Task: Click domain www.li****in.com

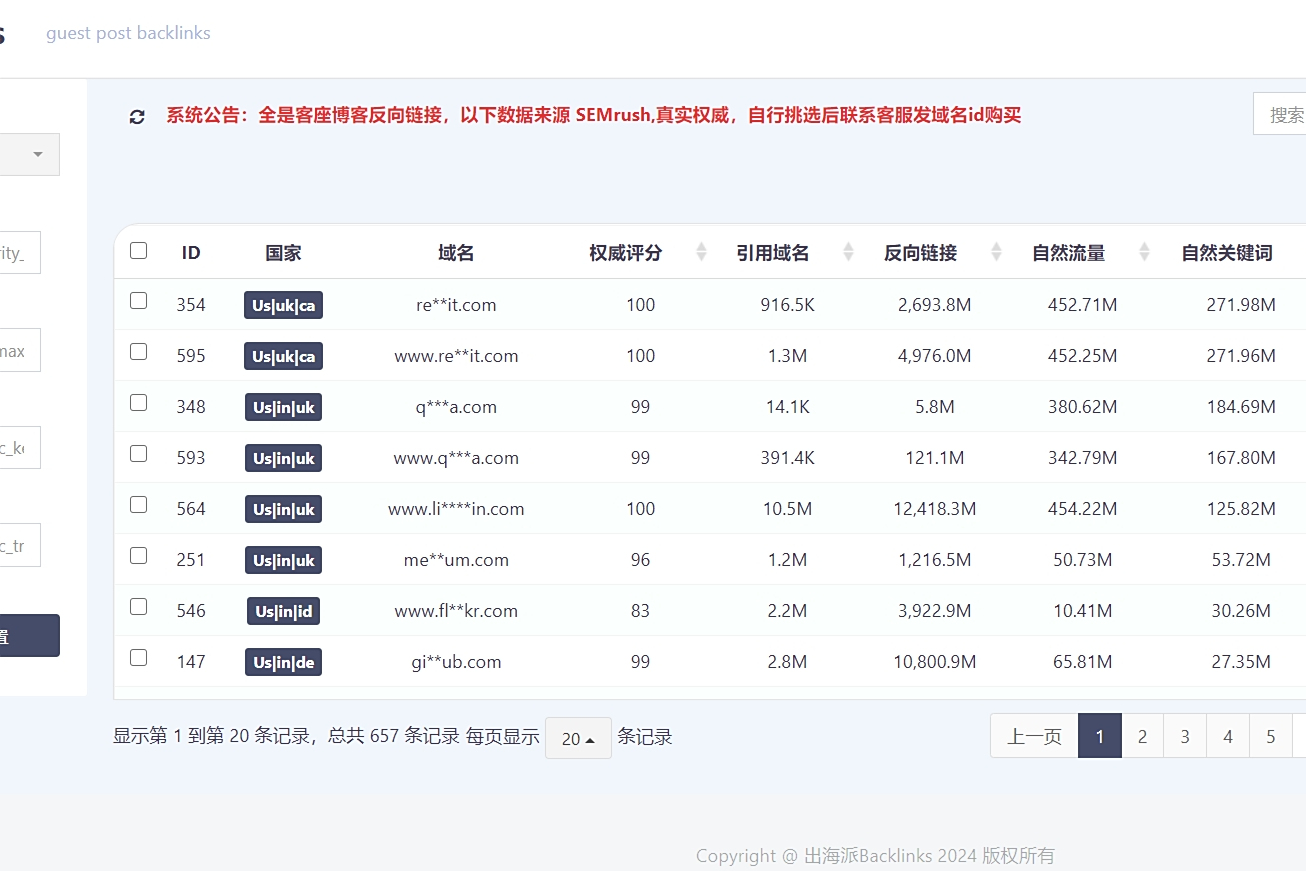Action: 456,509
